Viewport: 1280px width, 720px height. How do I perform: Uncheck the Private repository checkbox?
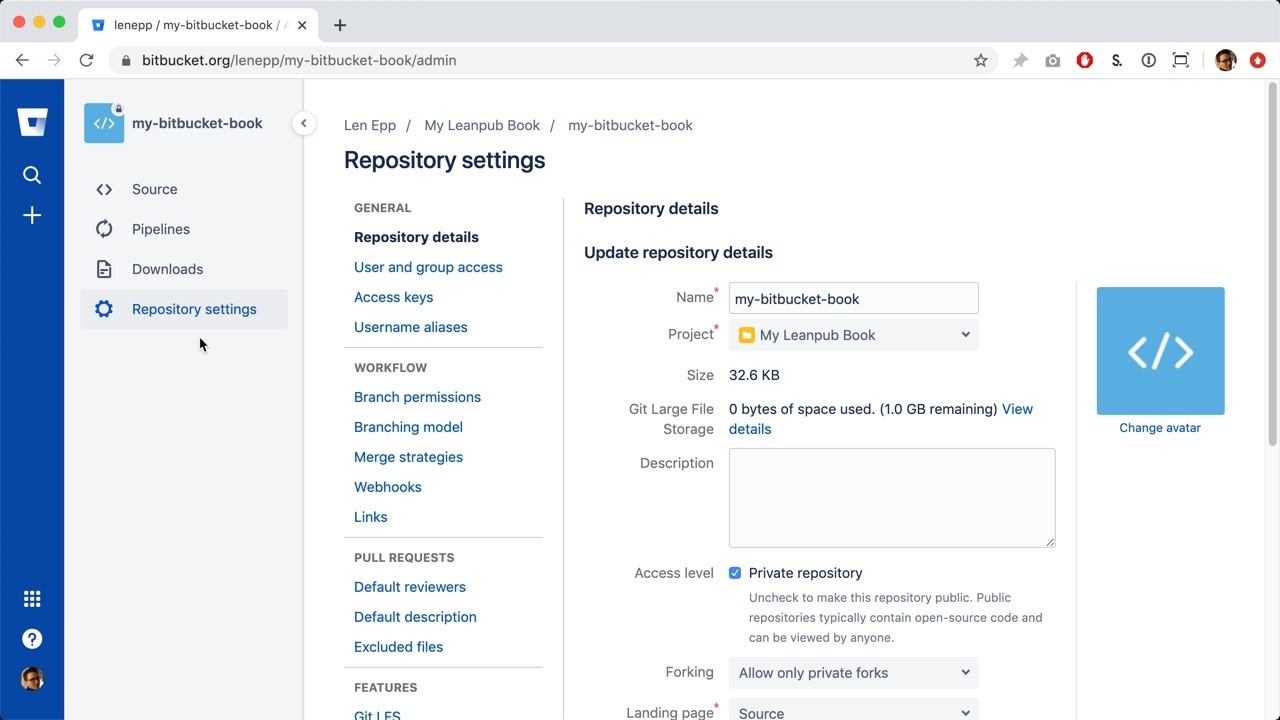[735, 573]
